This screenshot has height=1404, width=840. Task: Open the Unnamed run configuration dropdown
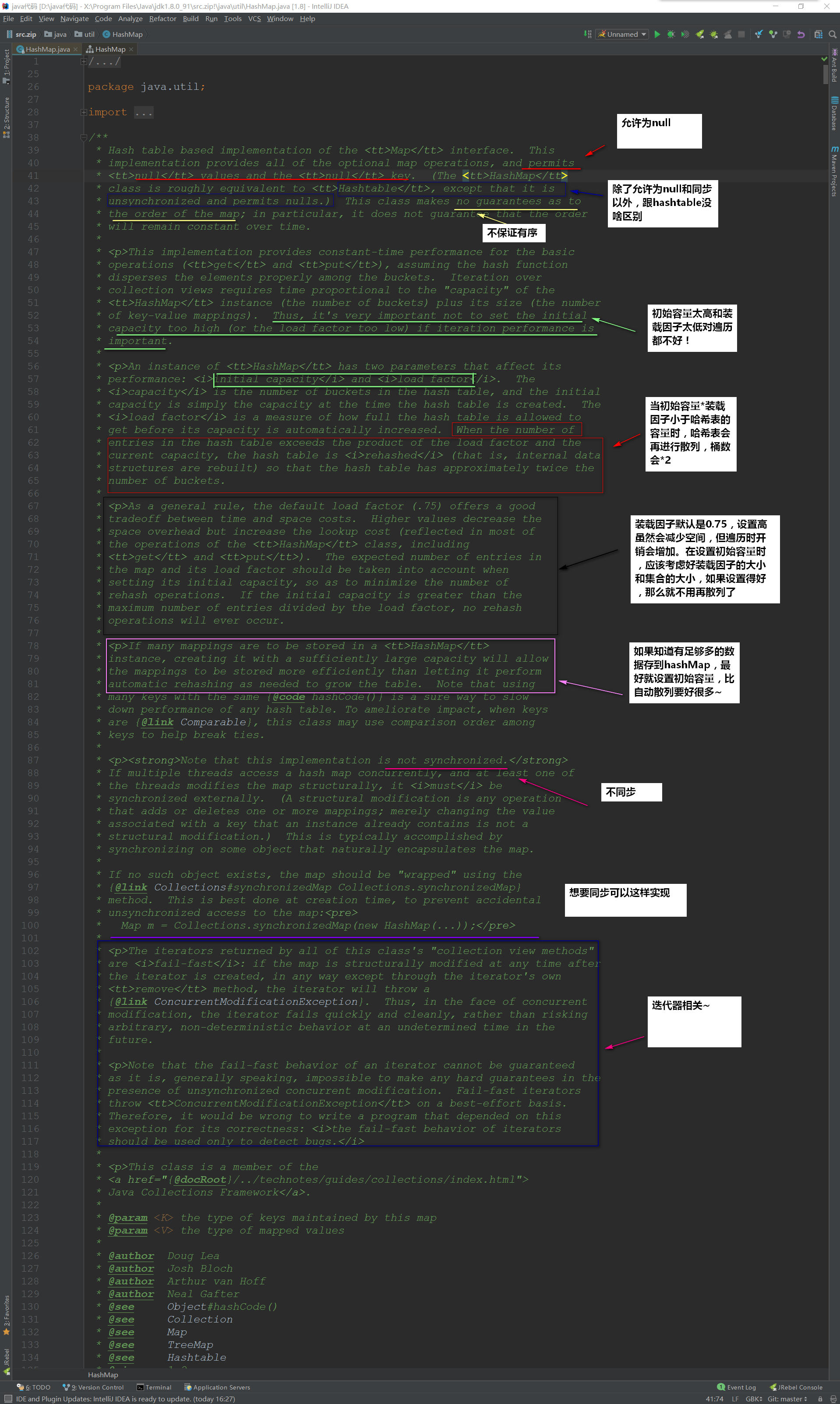coord(622,34)
